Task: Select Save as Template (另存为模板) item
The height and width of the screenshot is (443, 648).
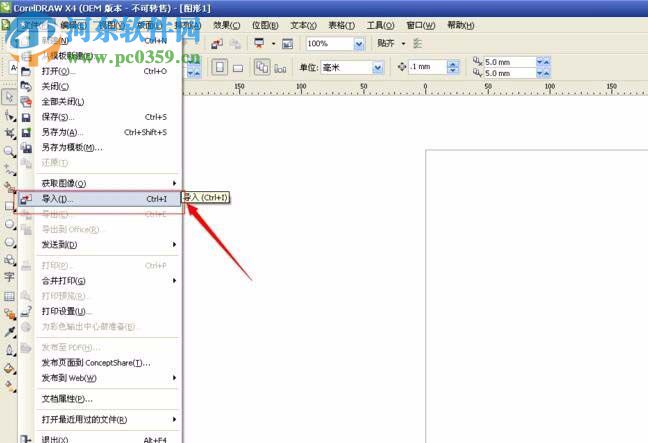Action: [x=99, y=148]
